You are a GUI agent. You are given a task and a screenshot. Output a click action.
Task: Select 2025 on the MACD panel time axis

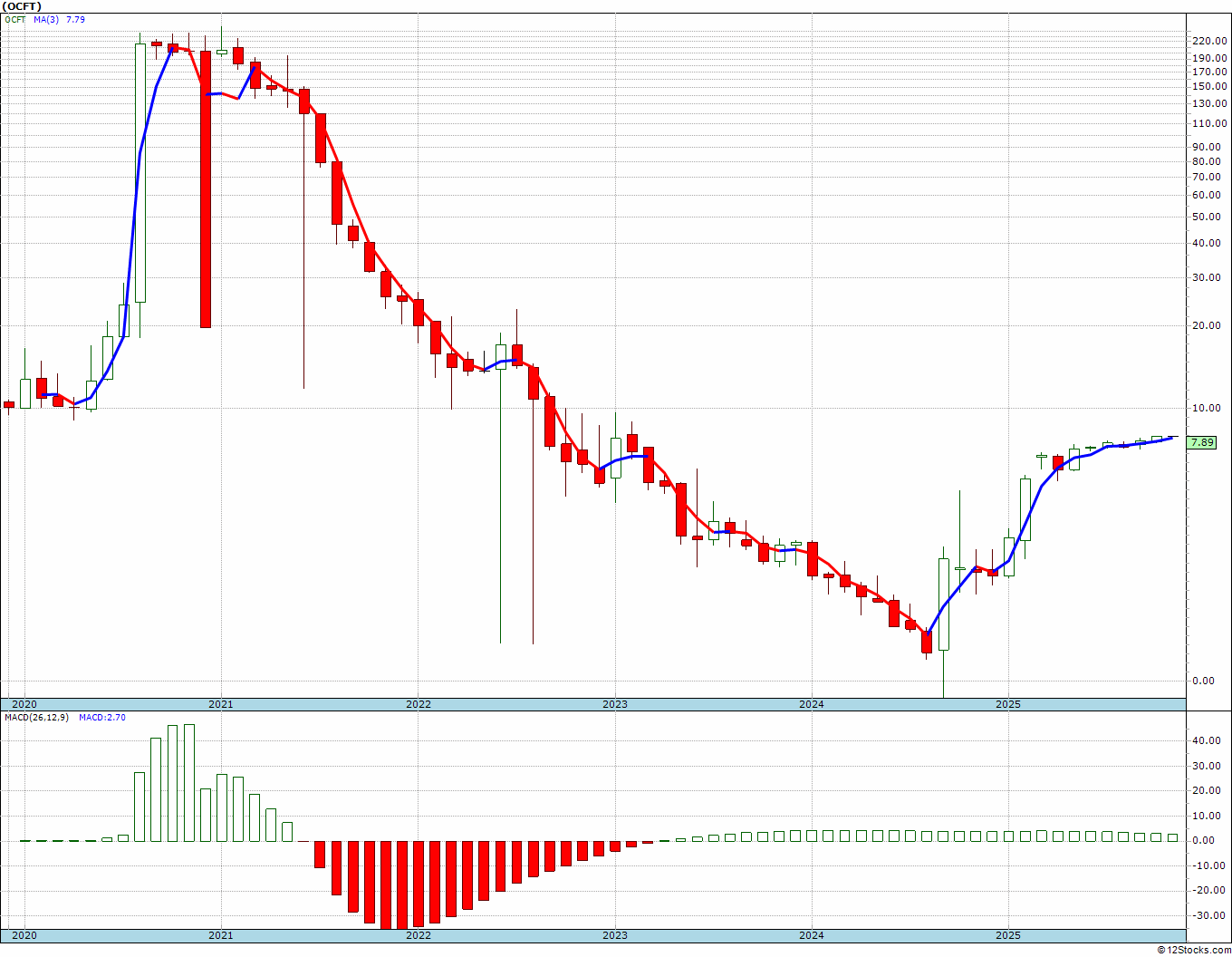(1008, 935)
